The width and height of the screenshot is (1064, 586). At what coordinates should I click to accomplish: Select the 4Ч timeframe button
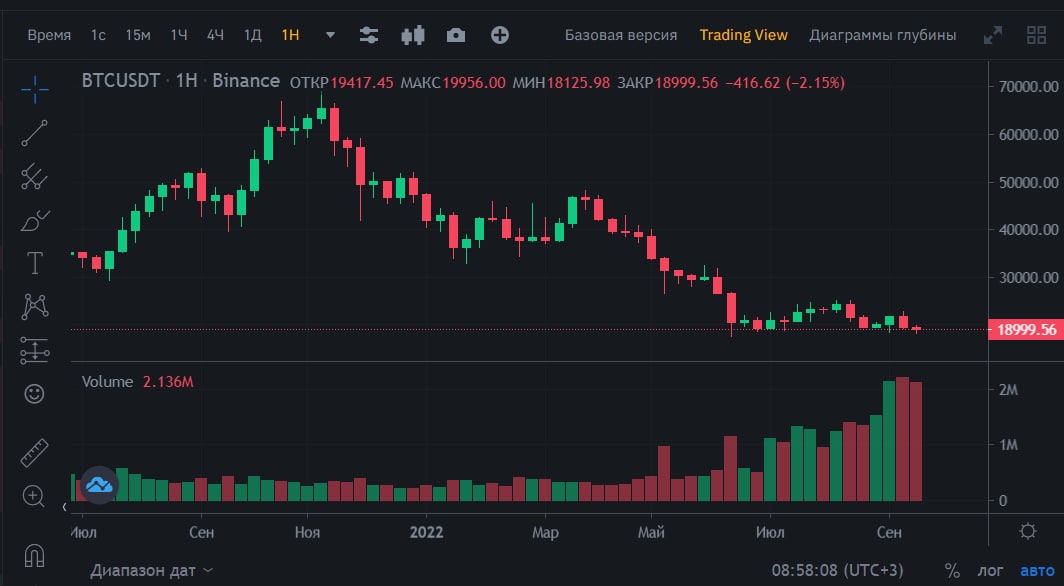215,35
